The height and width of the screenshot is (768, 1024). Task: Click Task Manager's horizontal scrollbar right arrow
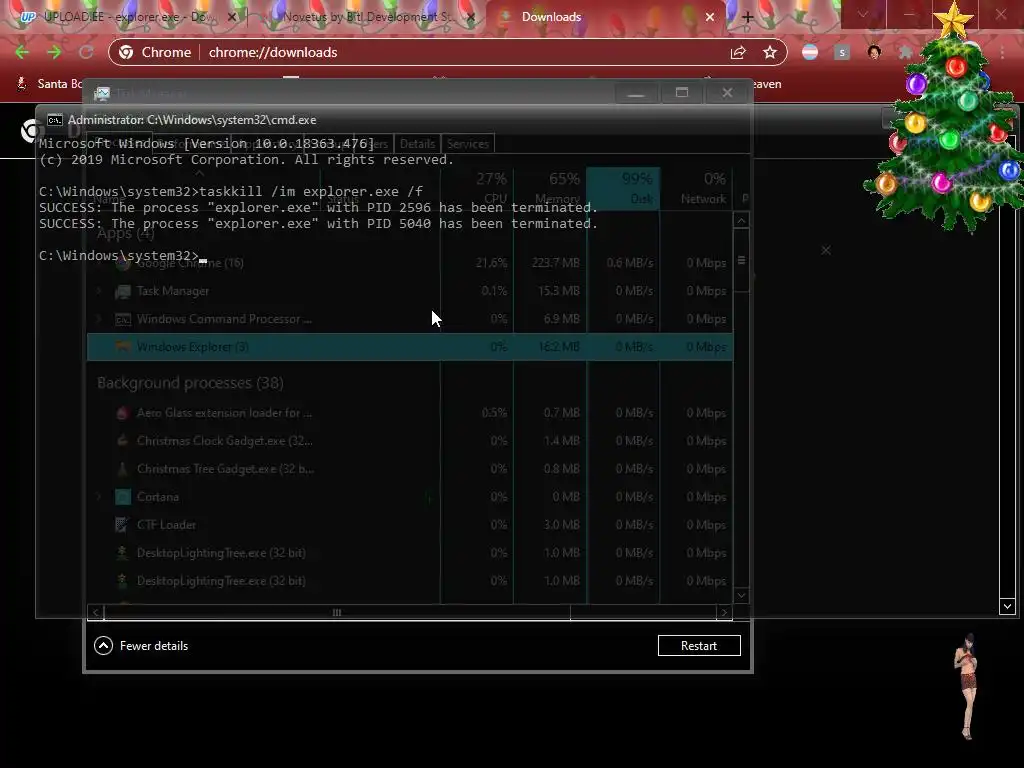click(x=724, y=613)
